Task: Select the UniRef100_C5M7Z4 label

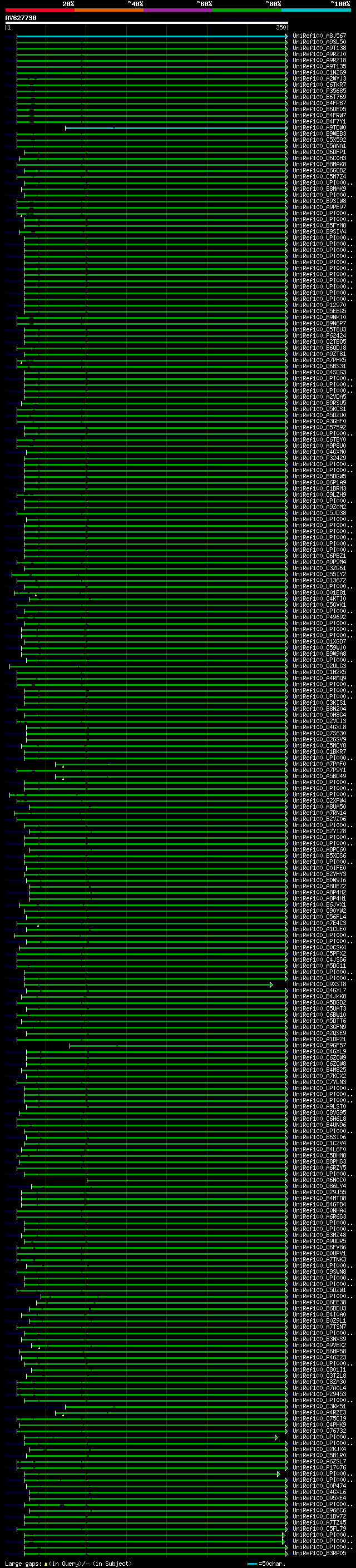Action: (x=319, y=176)
